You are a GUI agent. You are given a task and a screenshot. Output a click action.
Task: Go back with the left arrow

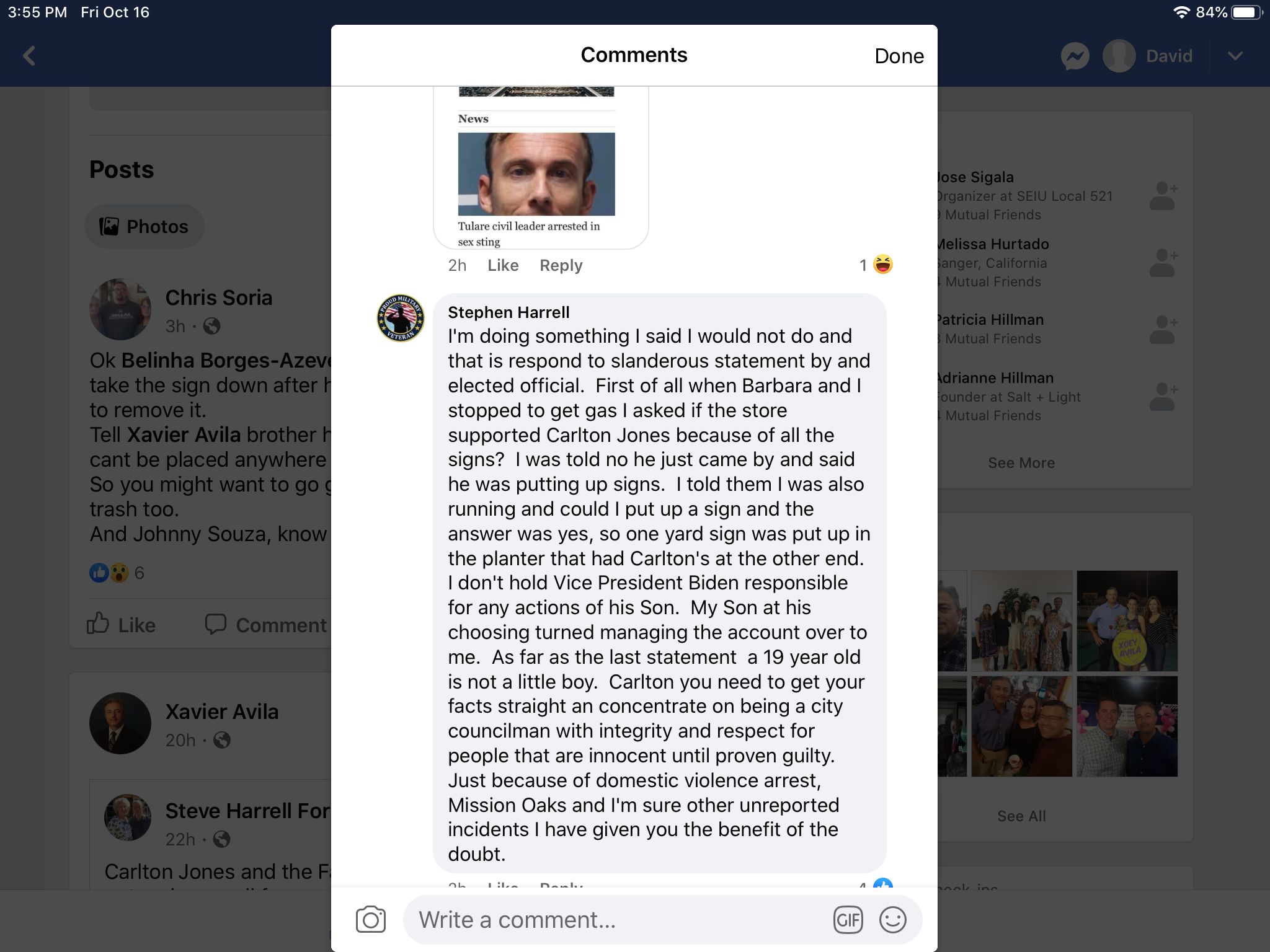(x=29, y=56)
